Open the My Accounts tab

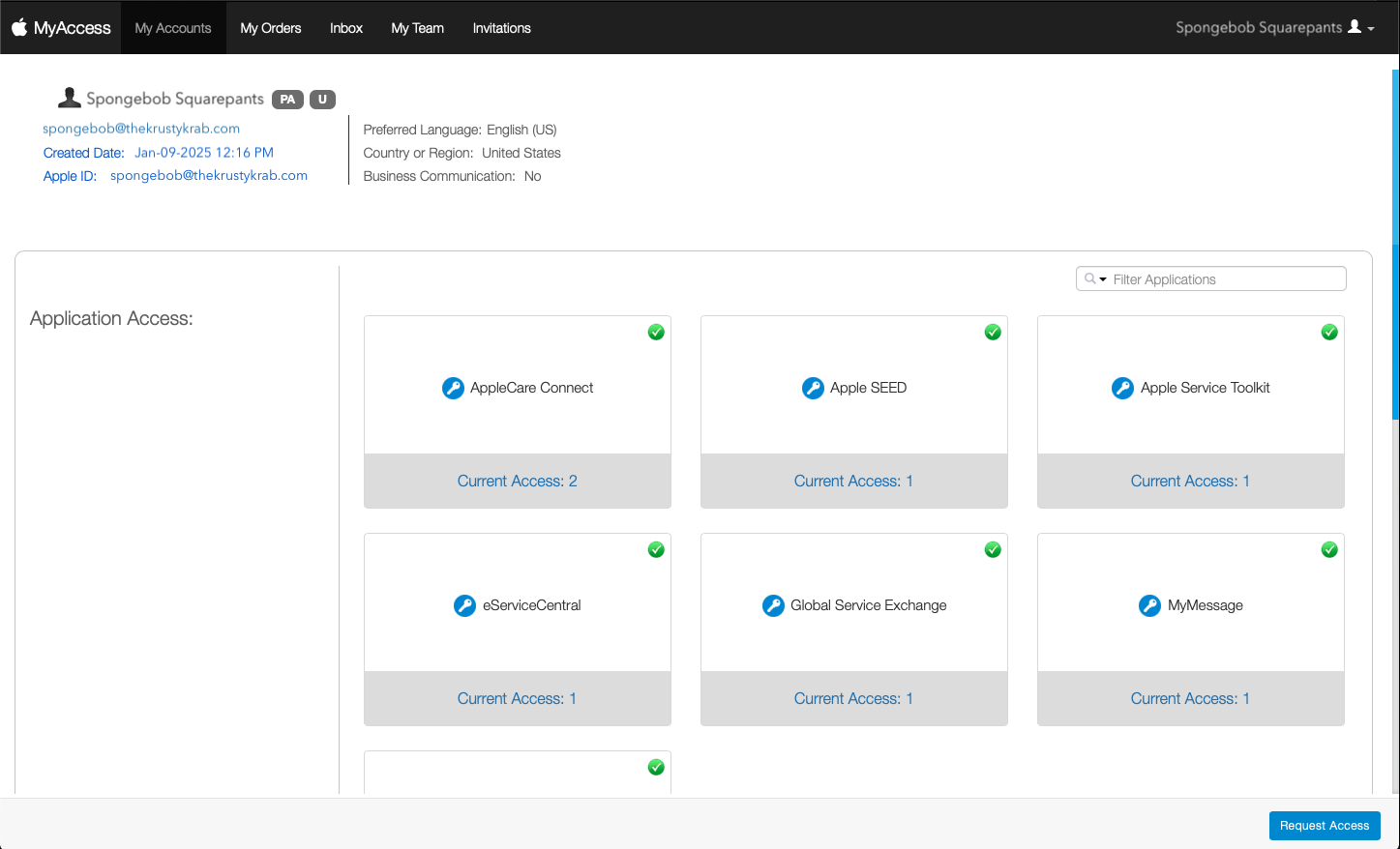click(173, 28)
